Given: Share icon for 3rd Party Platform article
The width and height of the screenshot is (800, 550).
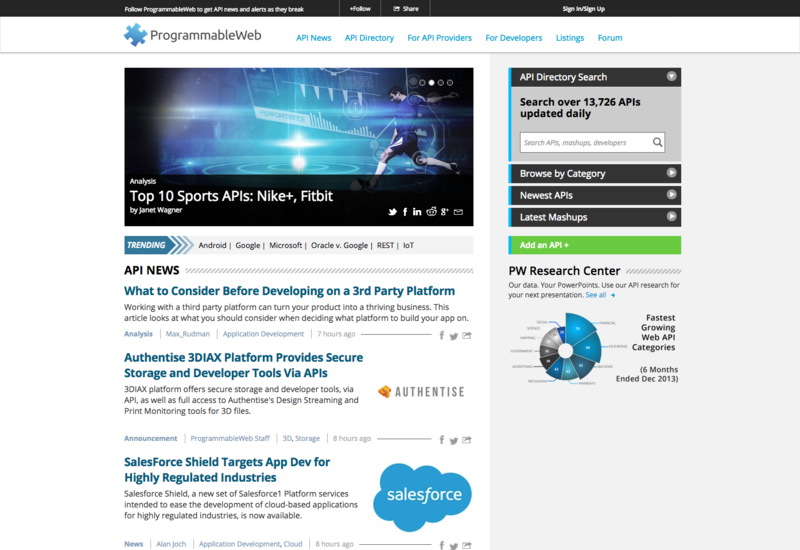Looking at the screenshot, I should pyautogui.click(x=467, y=336).
